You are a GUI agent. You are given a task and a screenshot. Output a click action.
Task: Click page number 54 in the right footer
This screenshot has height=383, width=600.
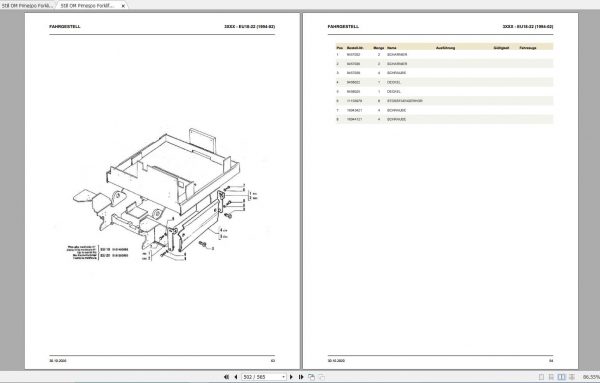[x=551, y=361]
